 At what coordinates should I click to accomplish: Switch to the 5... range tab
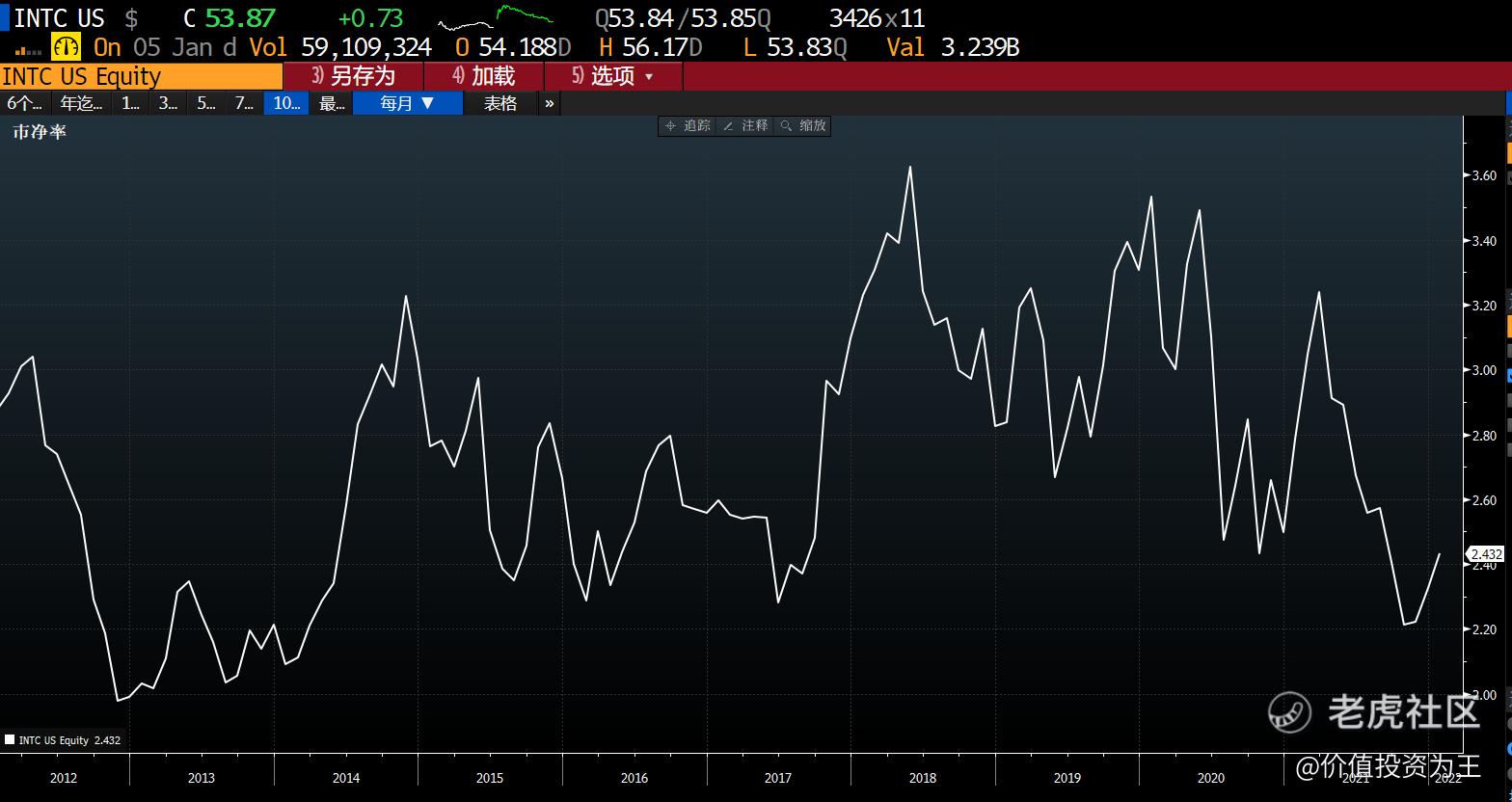coord(206,103)
